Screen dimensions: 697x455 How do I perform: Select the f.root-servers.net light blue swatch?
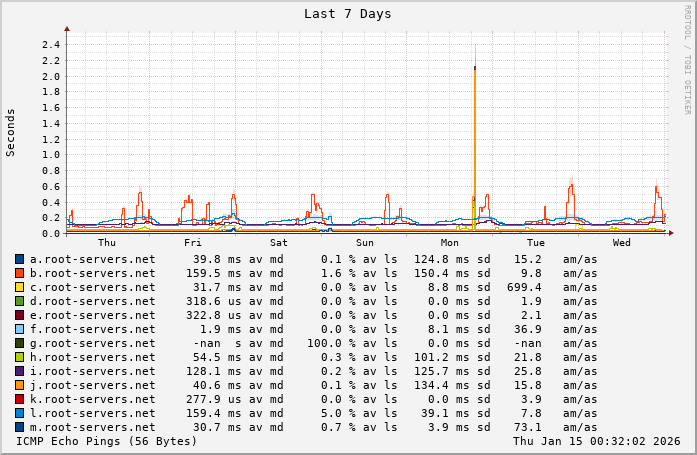tap(19, 329)
